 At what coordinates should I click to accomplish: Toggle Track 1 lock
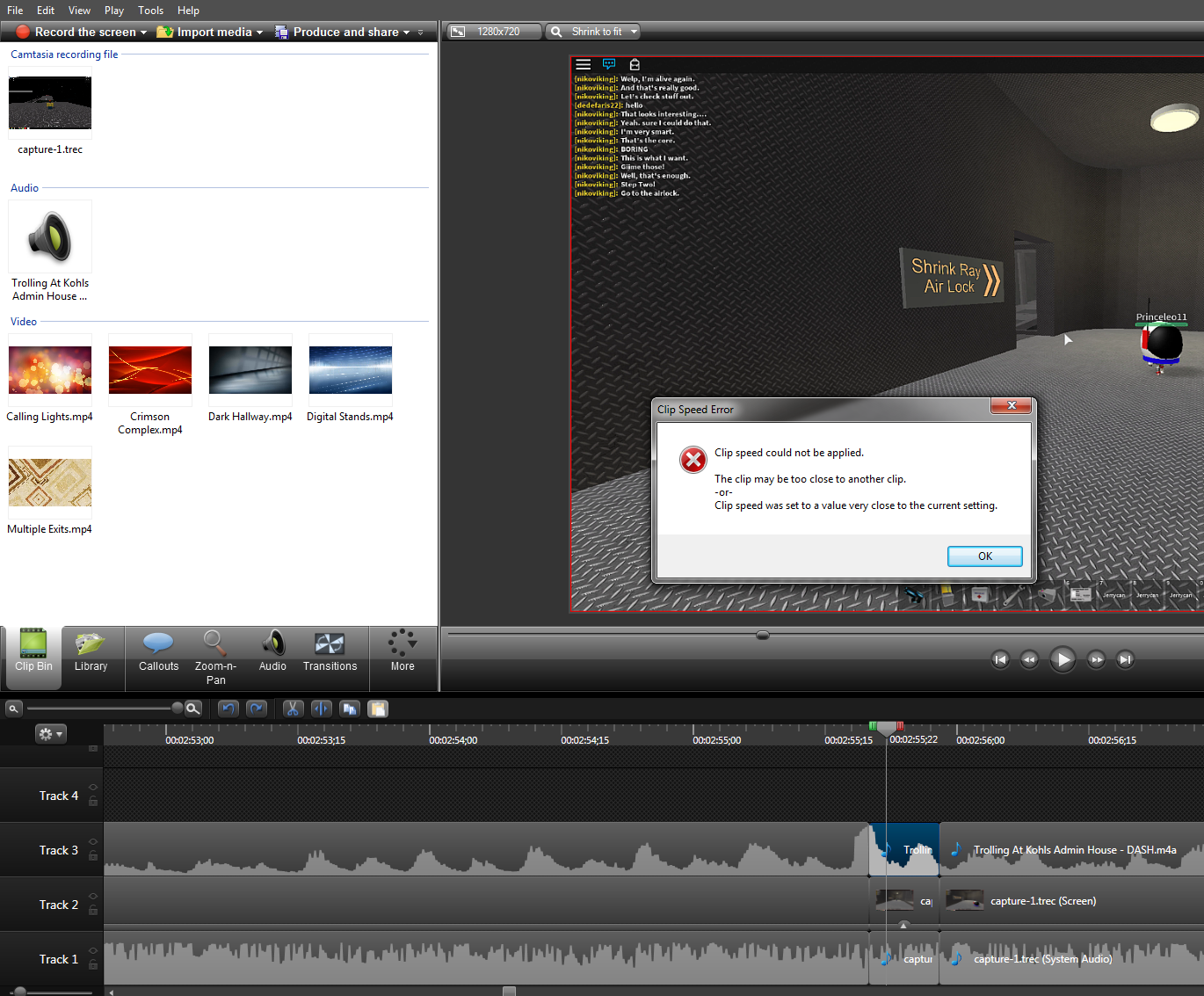pos(93,964)
